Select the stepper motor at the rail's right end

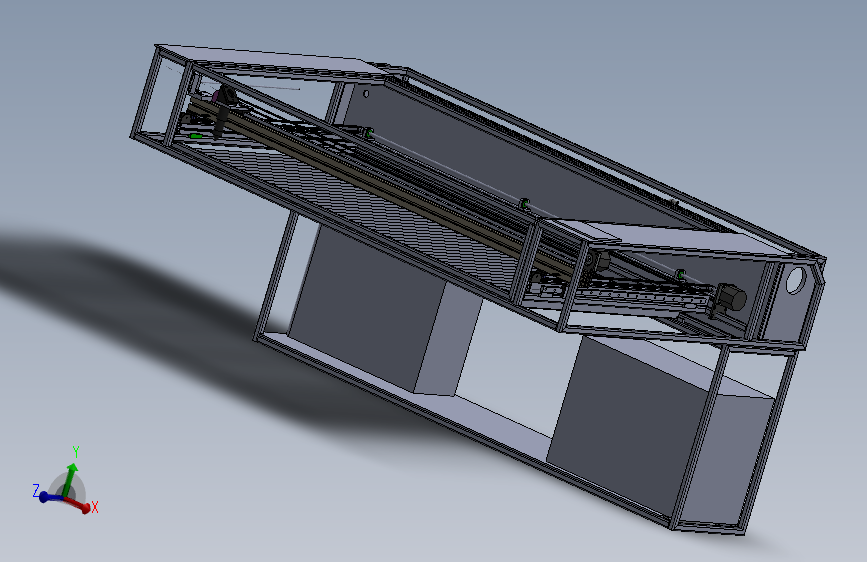coord(731,299)
